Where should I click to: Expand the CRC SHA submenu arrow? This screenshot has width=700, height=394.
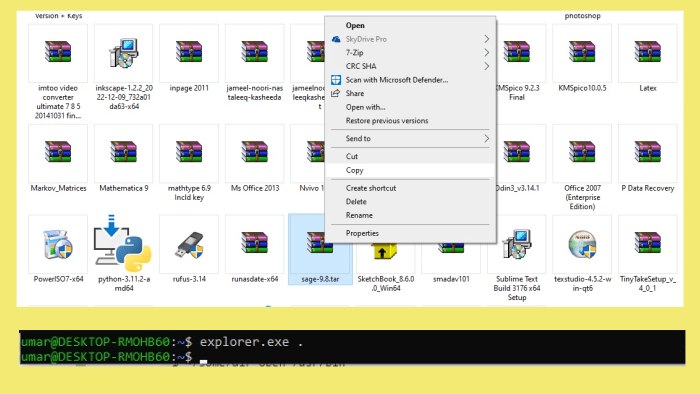[487, 66]
